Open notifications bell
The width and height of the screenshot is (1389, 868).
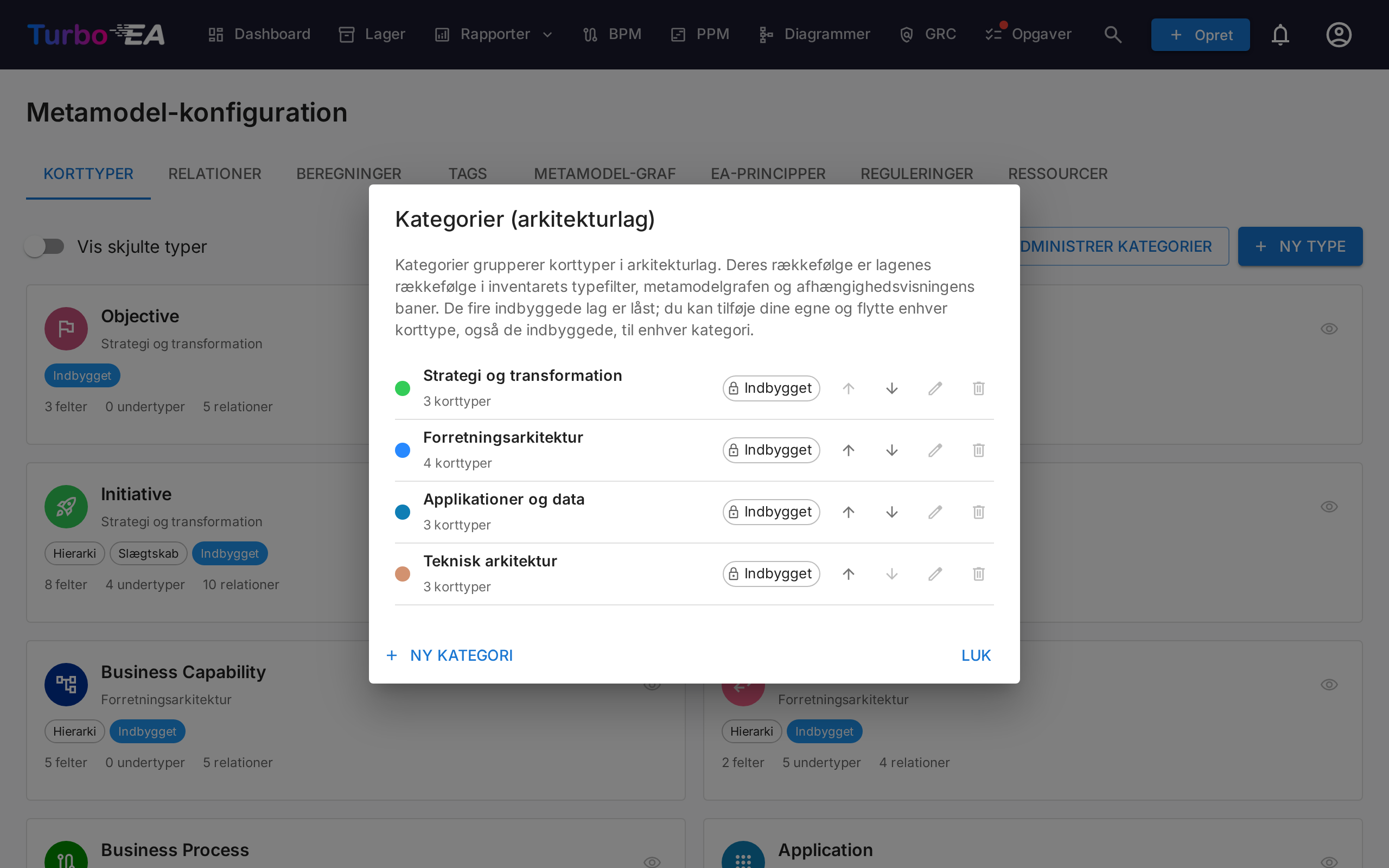pos(1280,34)
